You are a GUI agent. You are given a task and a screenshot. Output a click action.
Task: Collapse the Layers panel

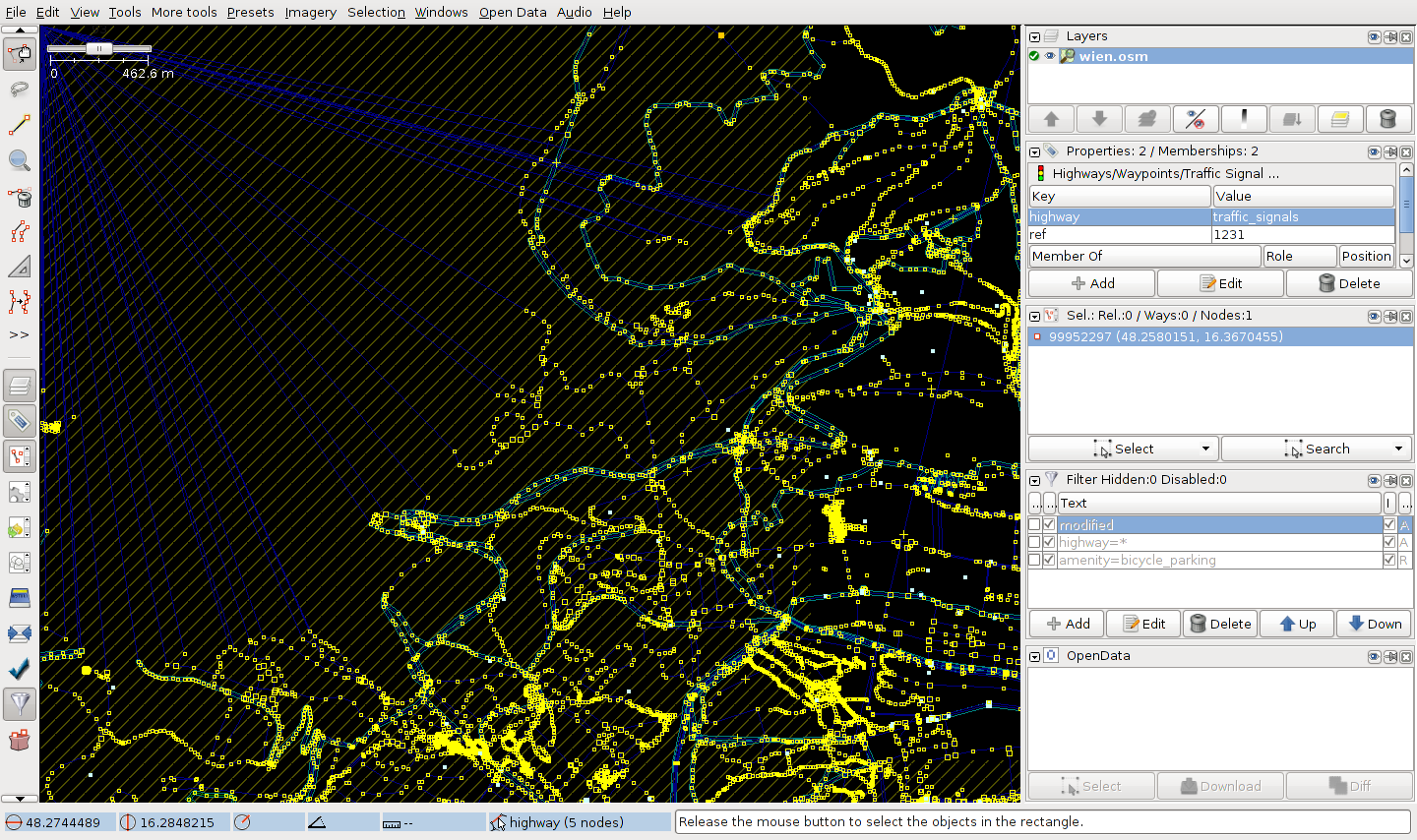click(x=1034, y=37)
